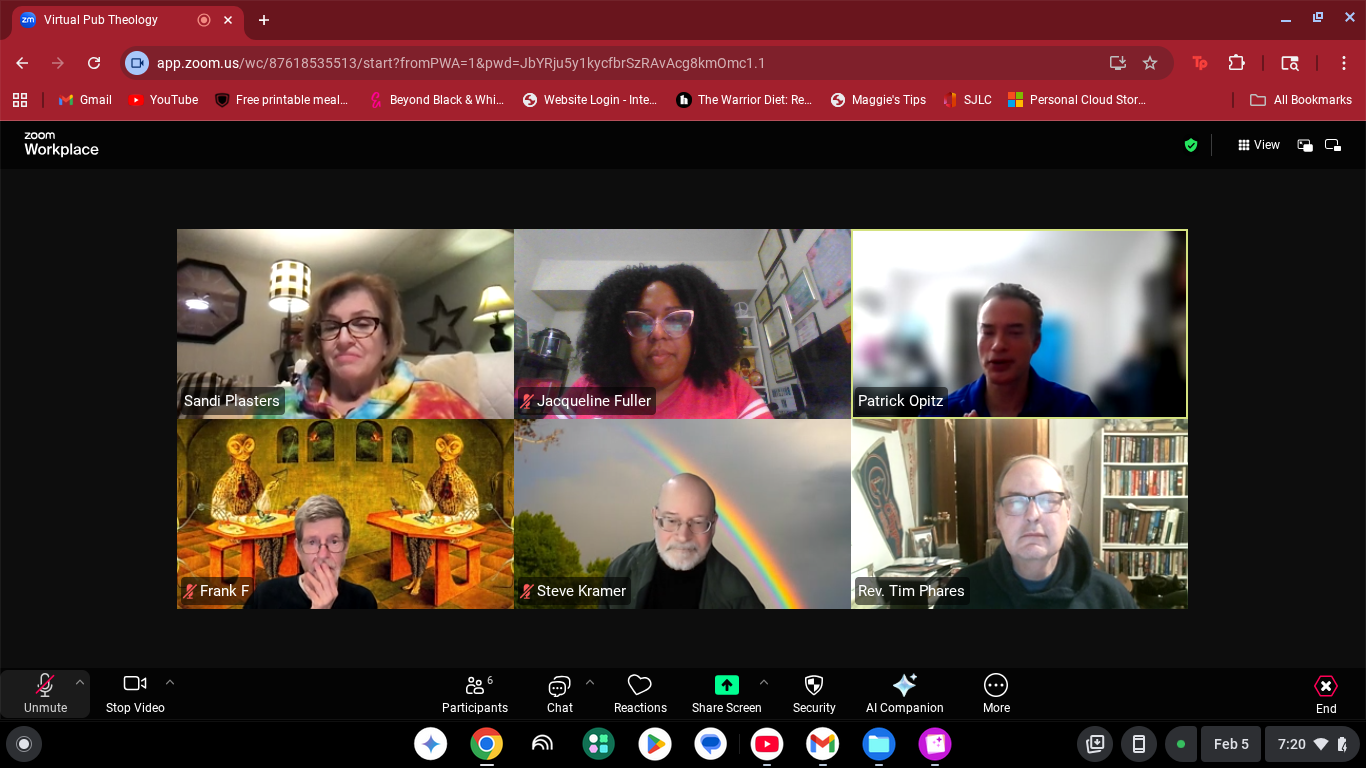Unmute the microphone
1366x768 pixels.
(x=45, y=693)
